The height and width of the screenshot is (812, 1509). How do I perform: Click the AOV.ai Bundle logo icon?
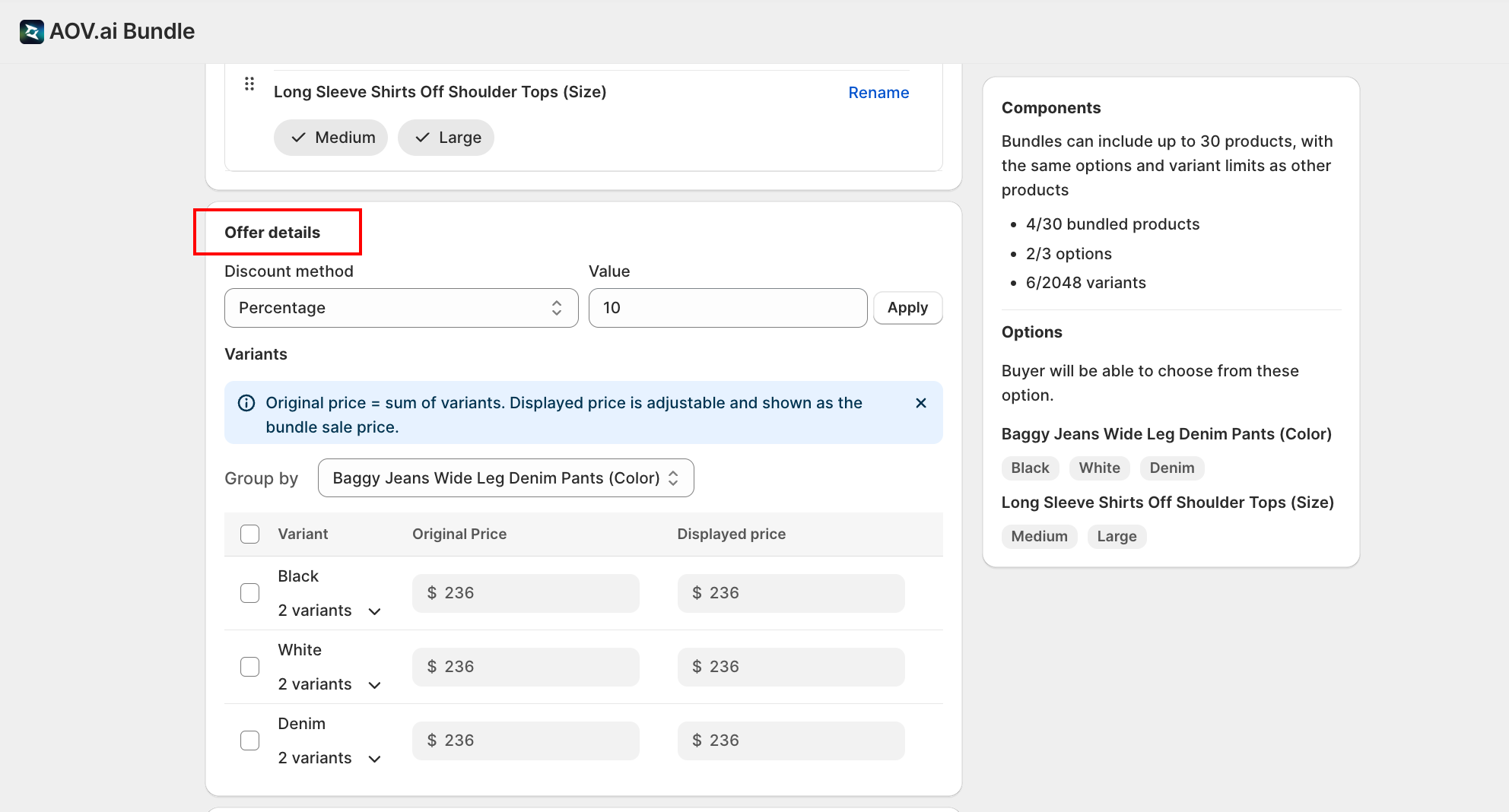click(31, 31)
